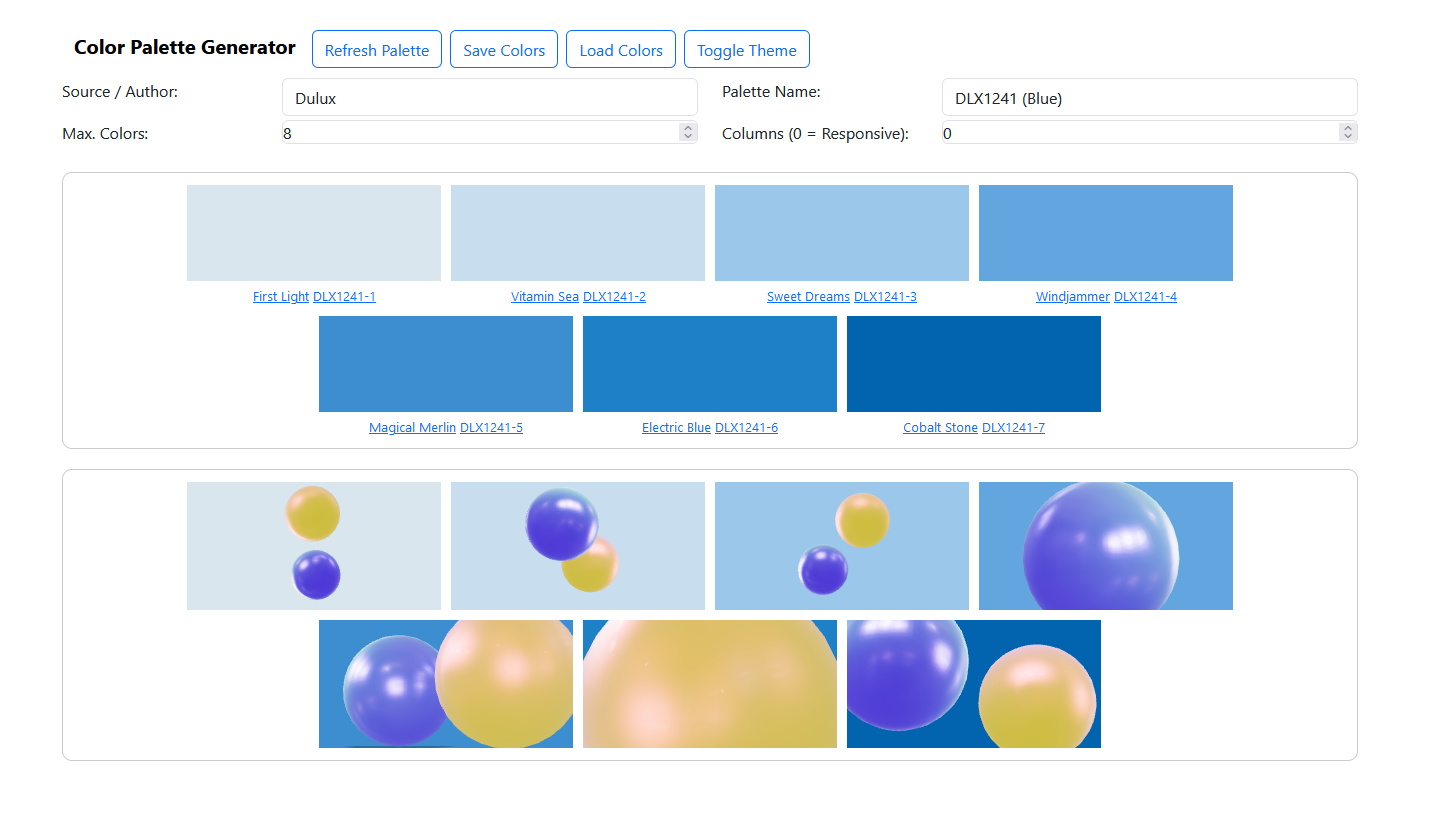Click the Source / Author label

coord(120,92)
